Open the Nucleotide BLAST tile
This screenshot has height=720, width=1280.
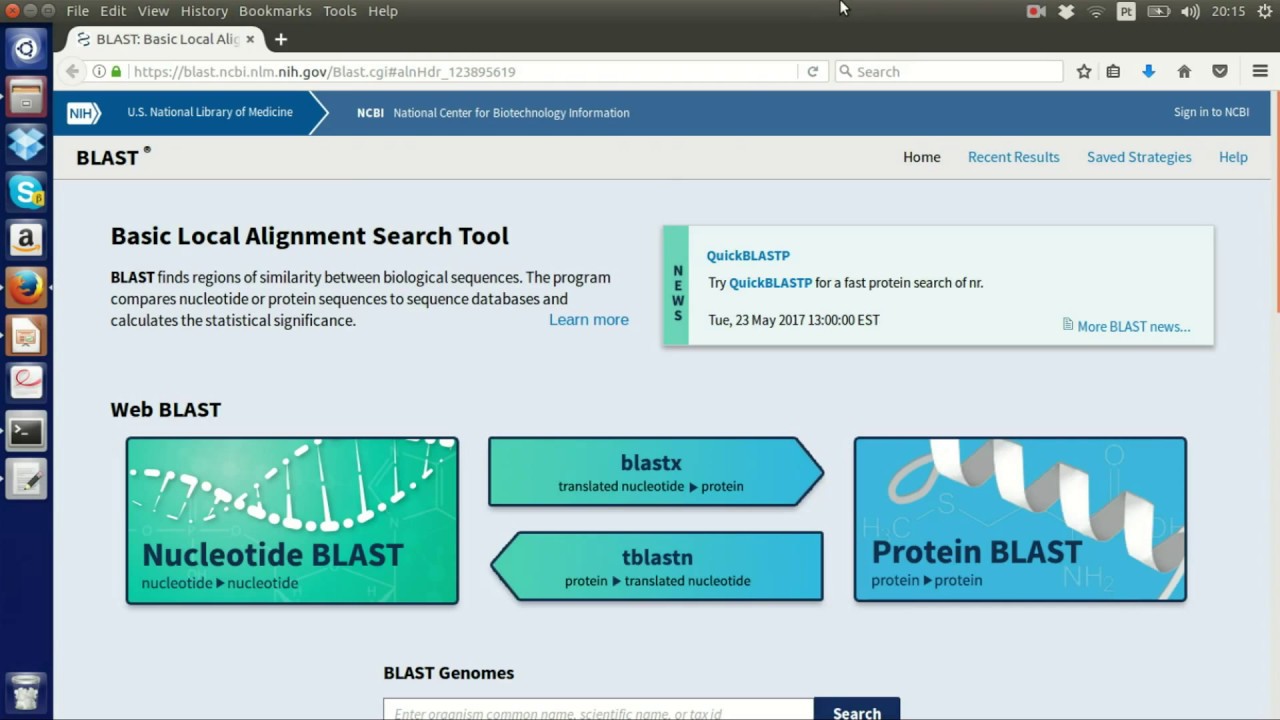click(292, 520)
